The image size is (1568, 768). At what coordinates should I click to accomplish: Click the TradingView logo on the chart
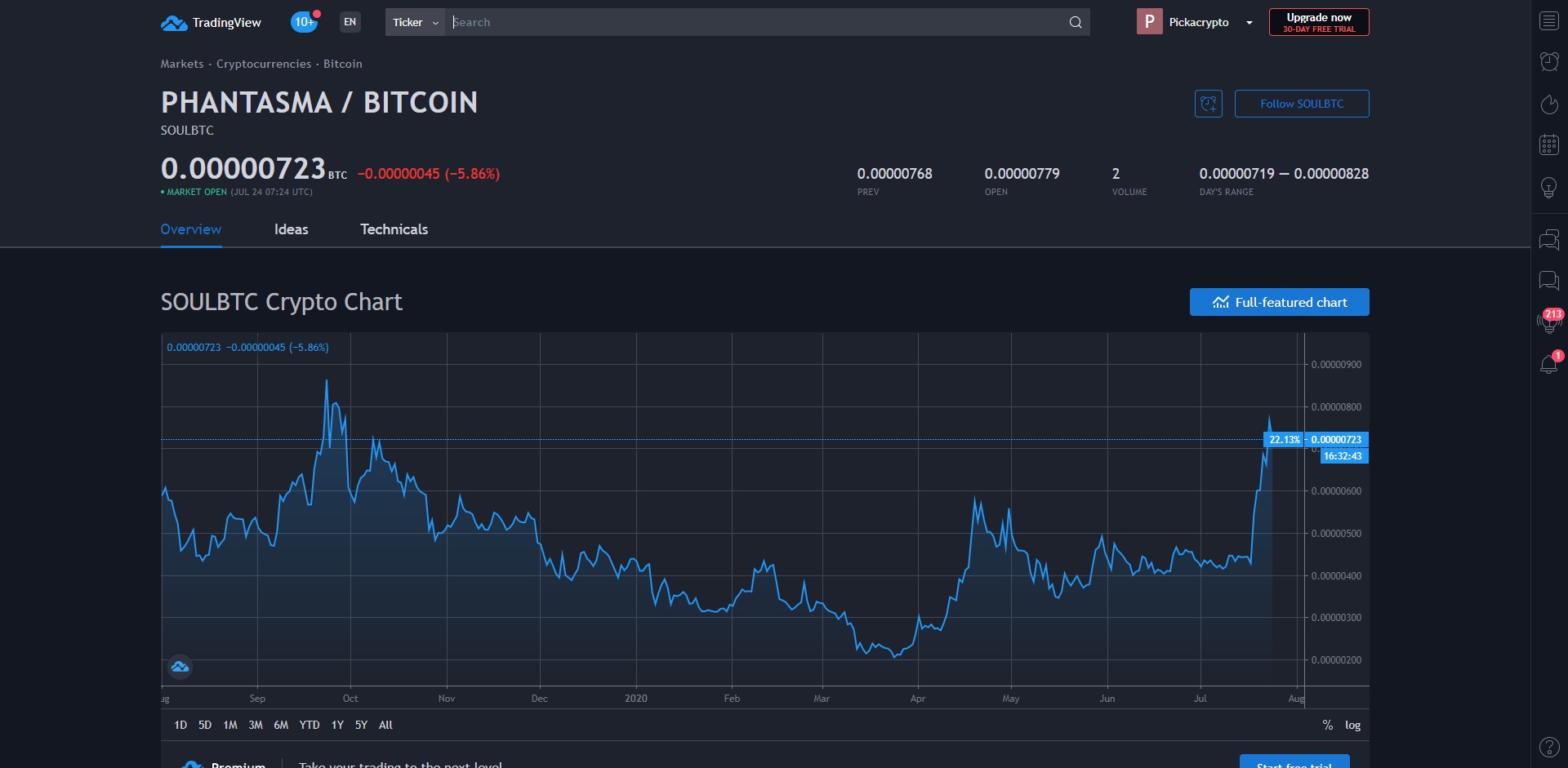point(180,668)
